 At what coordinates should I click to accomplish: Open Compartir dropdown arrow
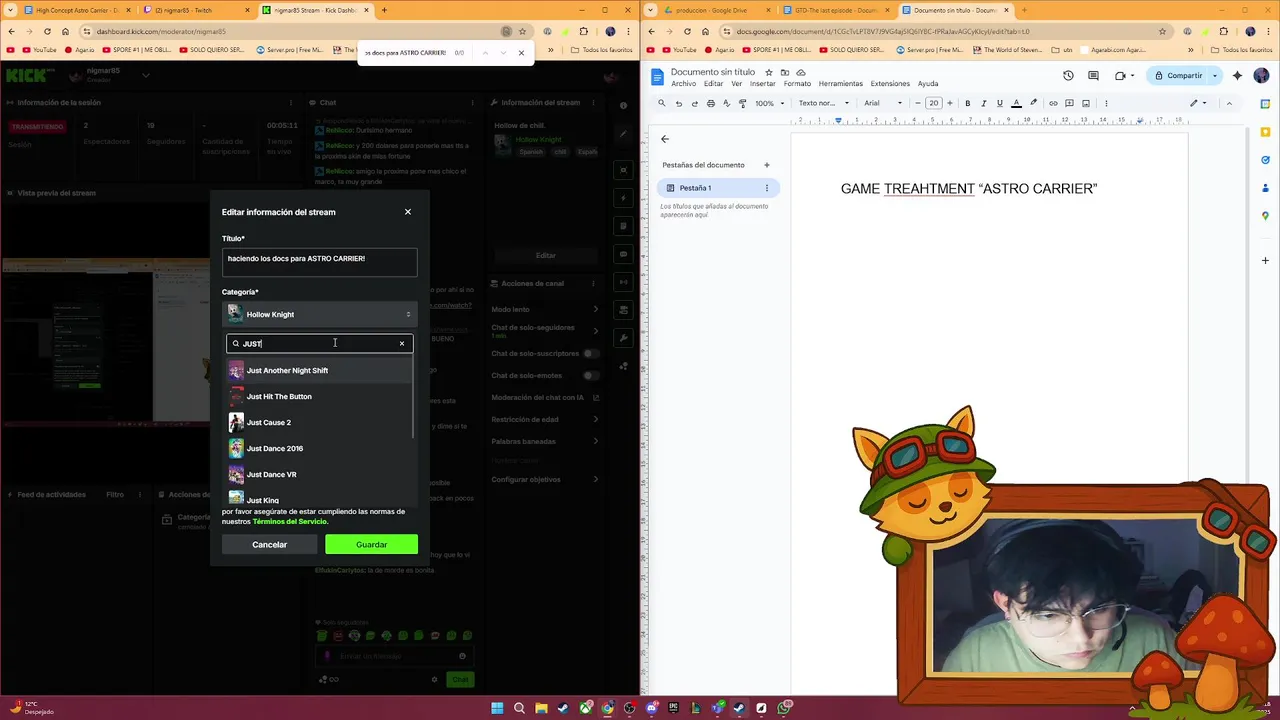pyautogui.click(x=1215, y=75)
